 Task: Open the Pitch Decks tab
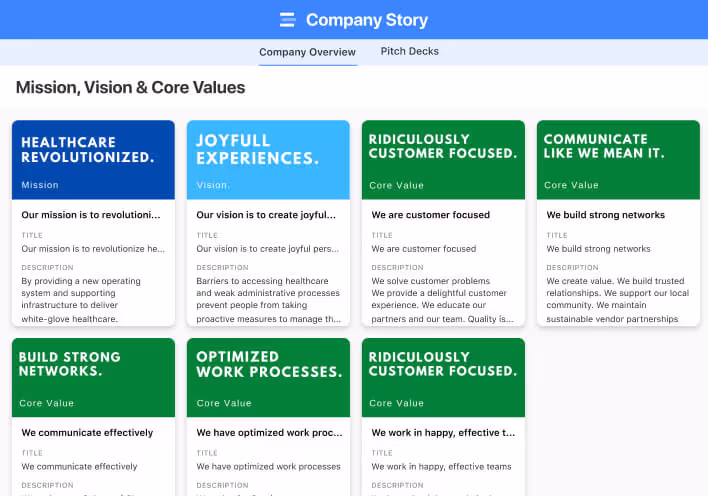coord(409,51)
